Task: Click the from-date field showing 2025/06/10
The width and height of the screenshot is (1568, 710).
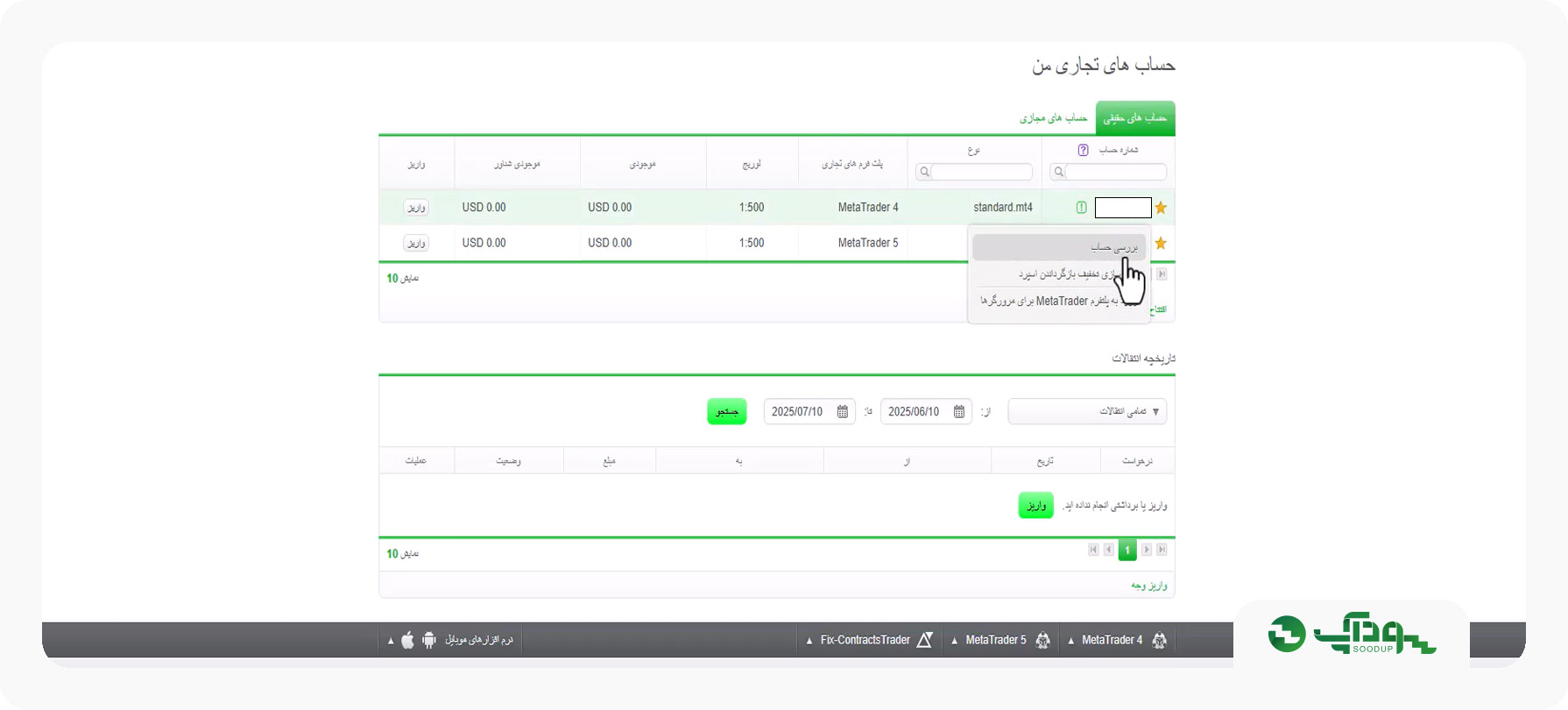Action: tap(926, 412)
